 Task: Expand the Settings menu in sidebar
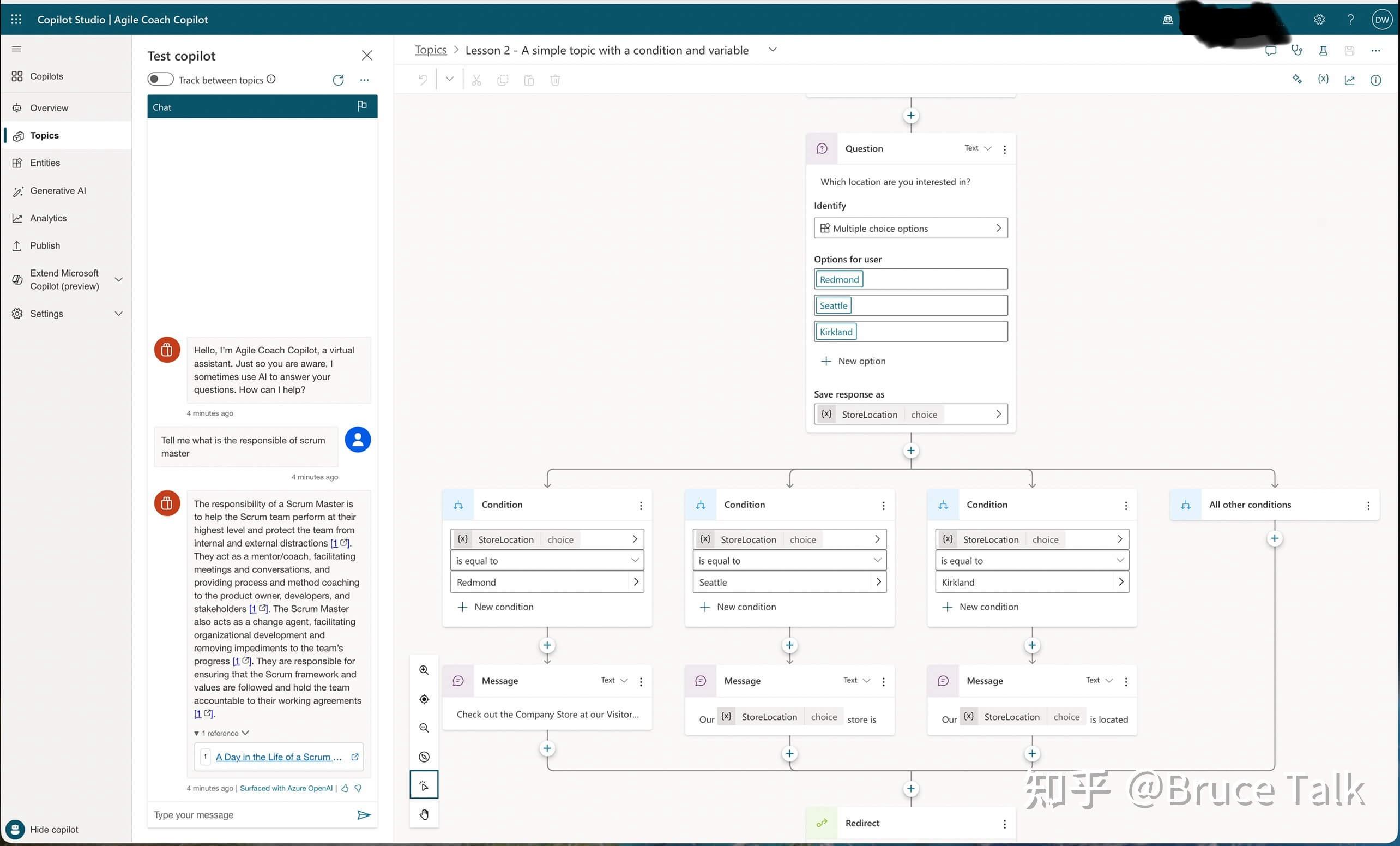click(119, 314)
